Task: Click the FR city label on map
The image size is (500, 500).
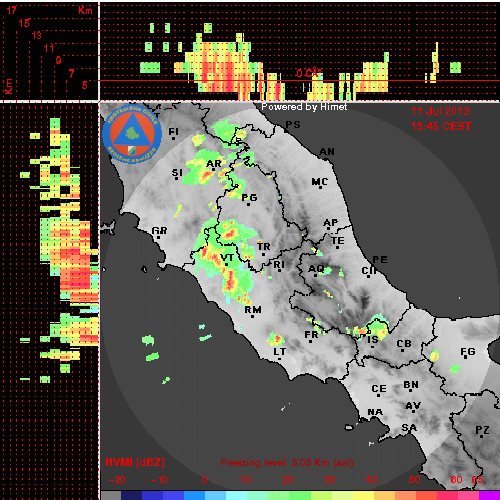Action: click(311, 334)
